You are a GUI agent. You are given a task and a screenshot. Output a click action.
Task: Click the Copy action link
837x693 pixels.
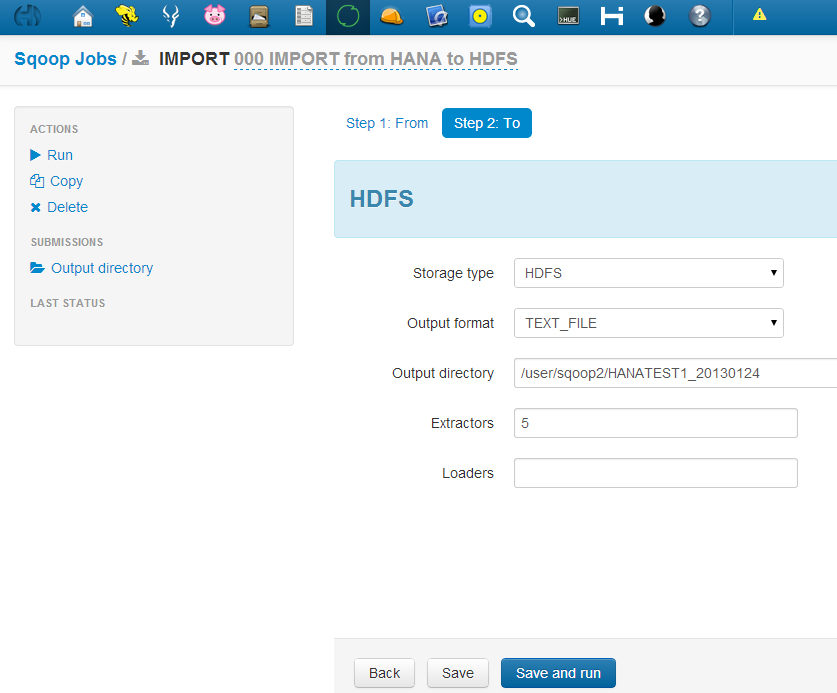(66, 181)
